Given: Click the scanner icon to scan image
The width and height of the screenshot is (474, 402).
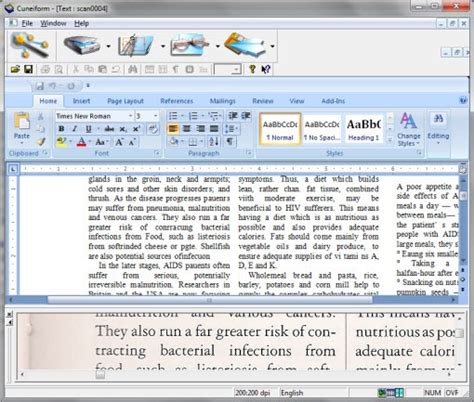Looking at the screenshot, I should 82,45.
